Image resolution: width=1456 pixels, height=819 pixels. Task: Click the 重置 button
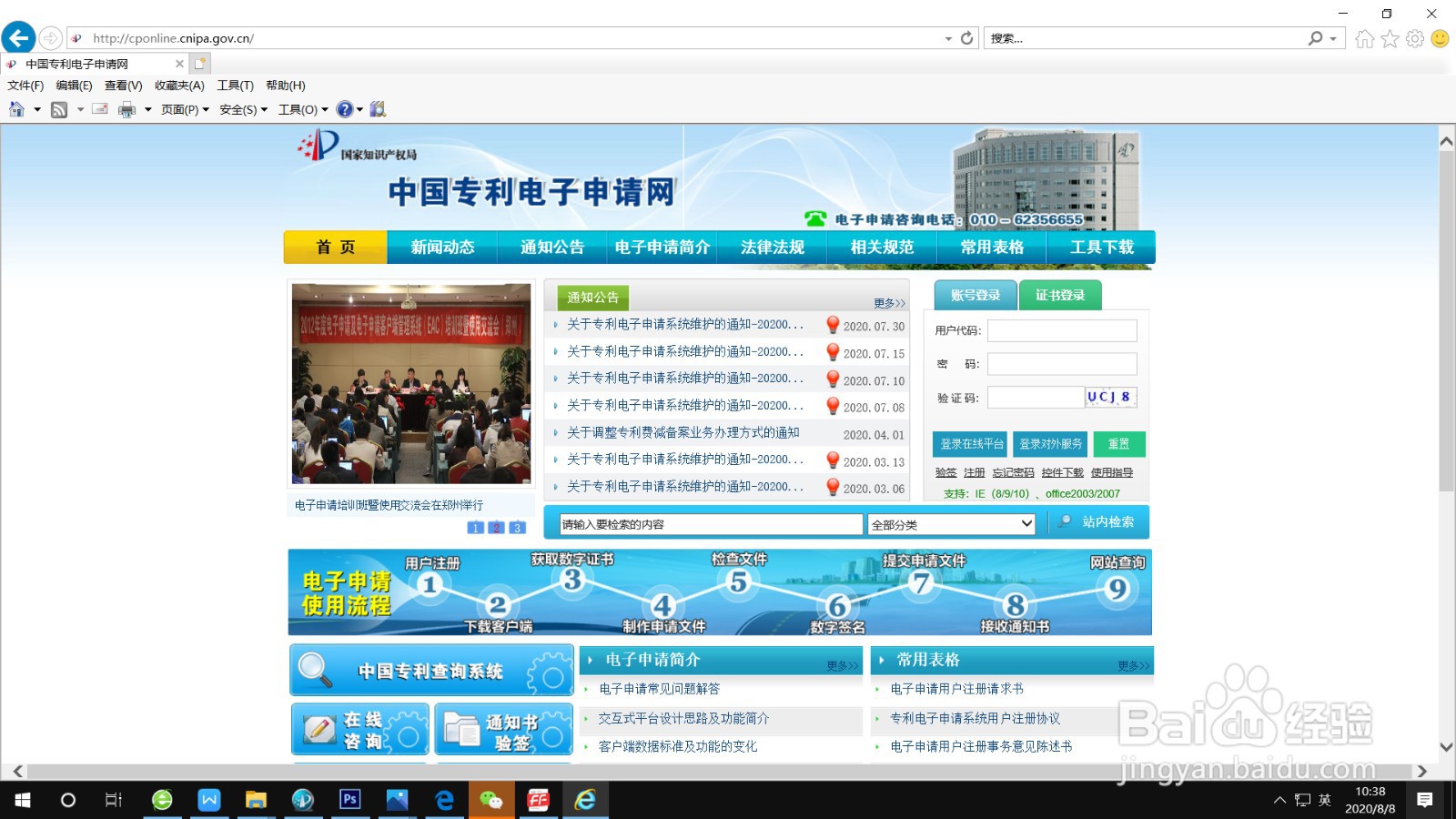point(1118,444)
